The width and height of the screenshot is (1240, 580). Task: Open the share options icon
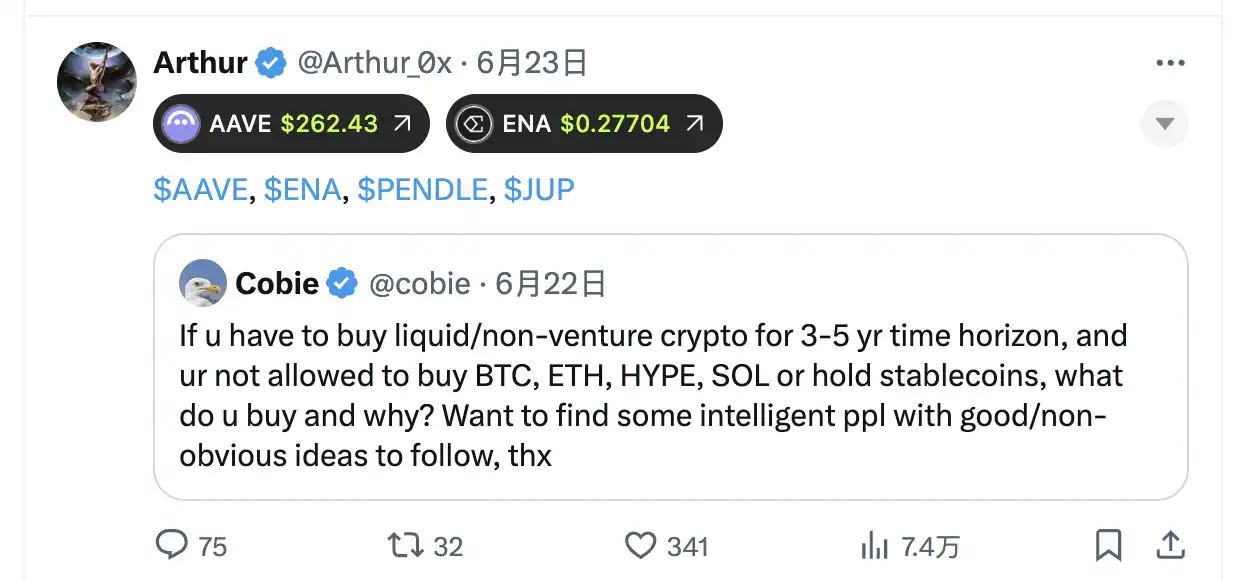[1170, 546]
